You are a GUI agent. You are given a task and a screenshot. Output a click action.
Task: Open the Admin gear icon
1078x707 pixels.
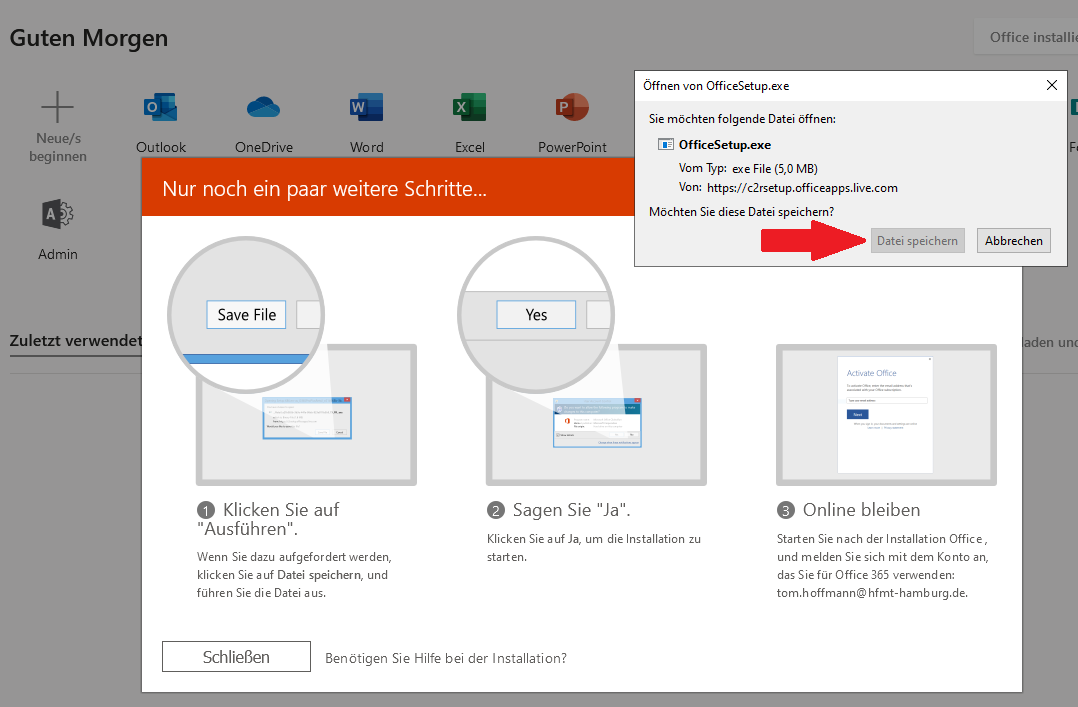click(x=58, y=215)
